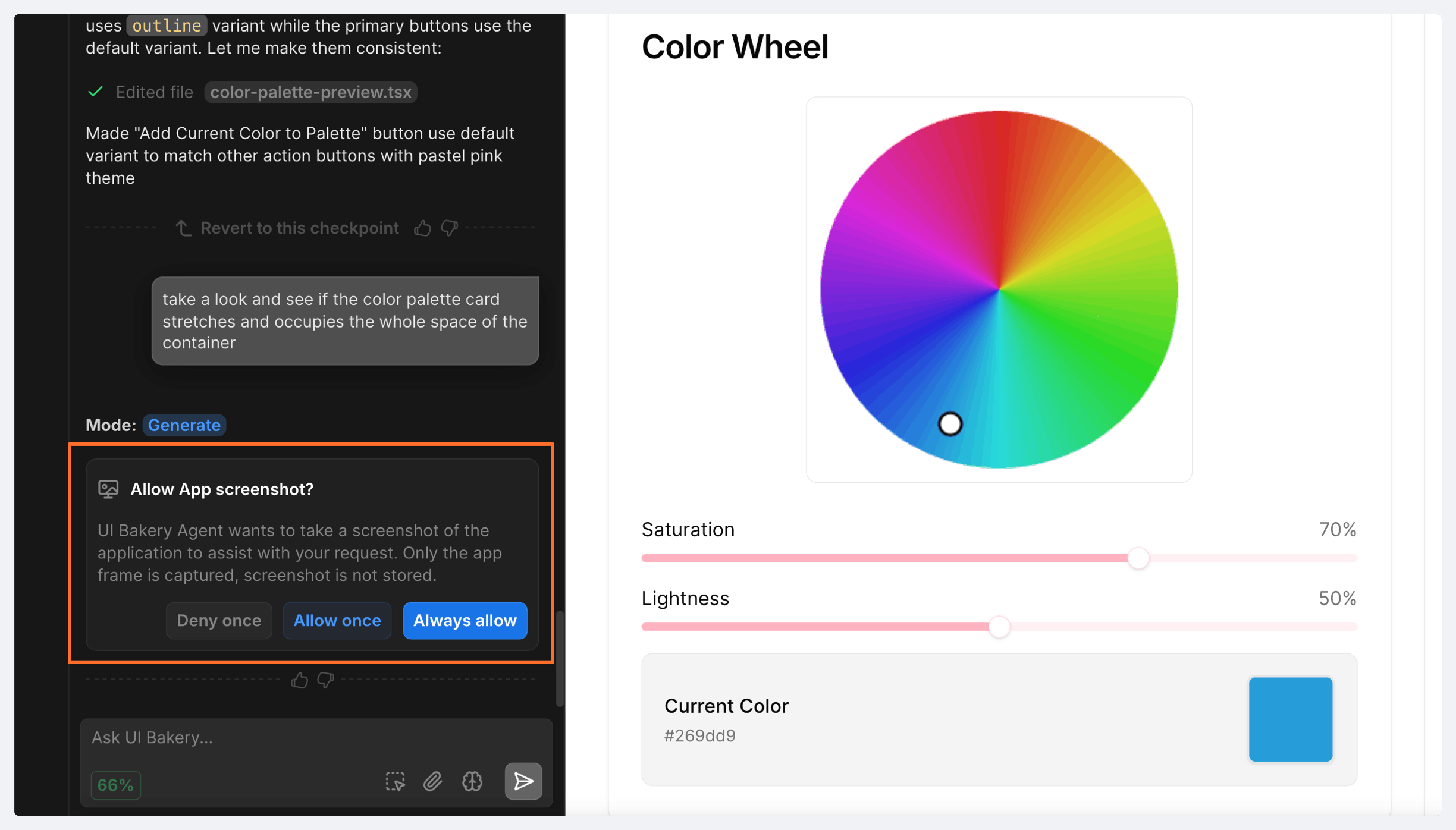Screen dimensions: 1456x830
Task: Thumbs down below screenshot permission prompt
Action: 326,680
